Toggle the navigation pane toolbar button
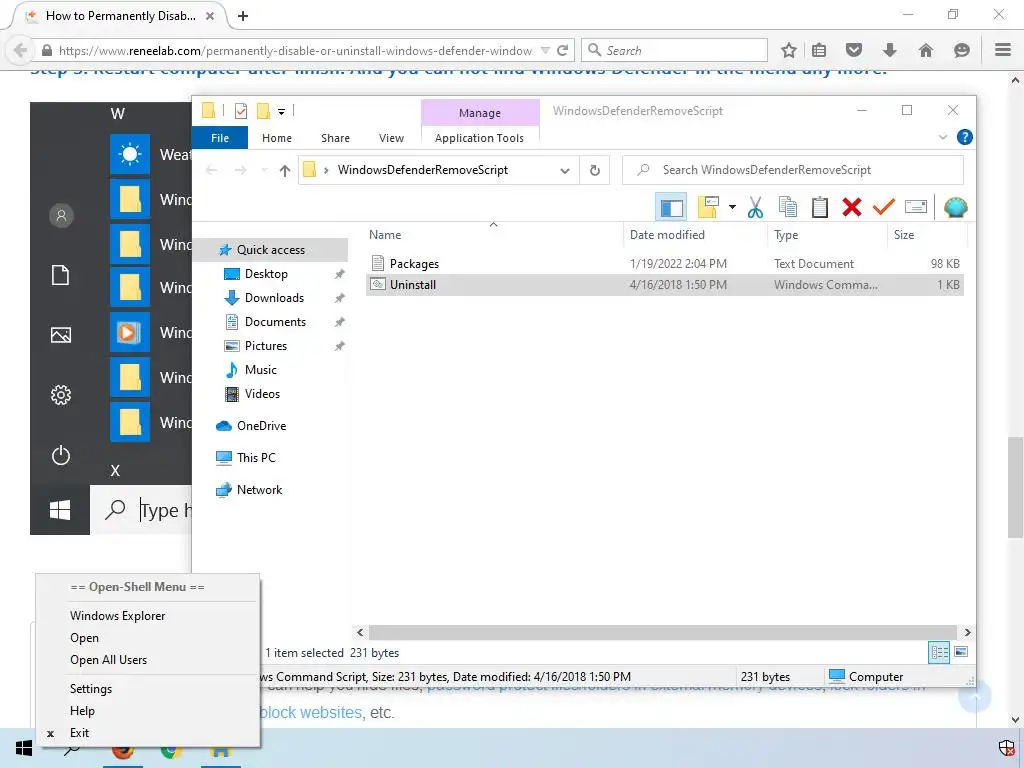This screenshot has width=1024, height=768. click(671, 208)
